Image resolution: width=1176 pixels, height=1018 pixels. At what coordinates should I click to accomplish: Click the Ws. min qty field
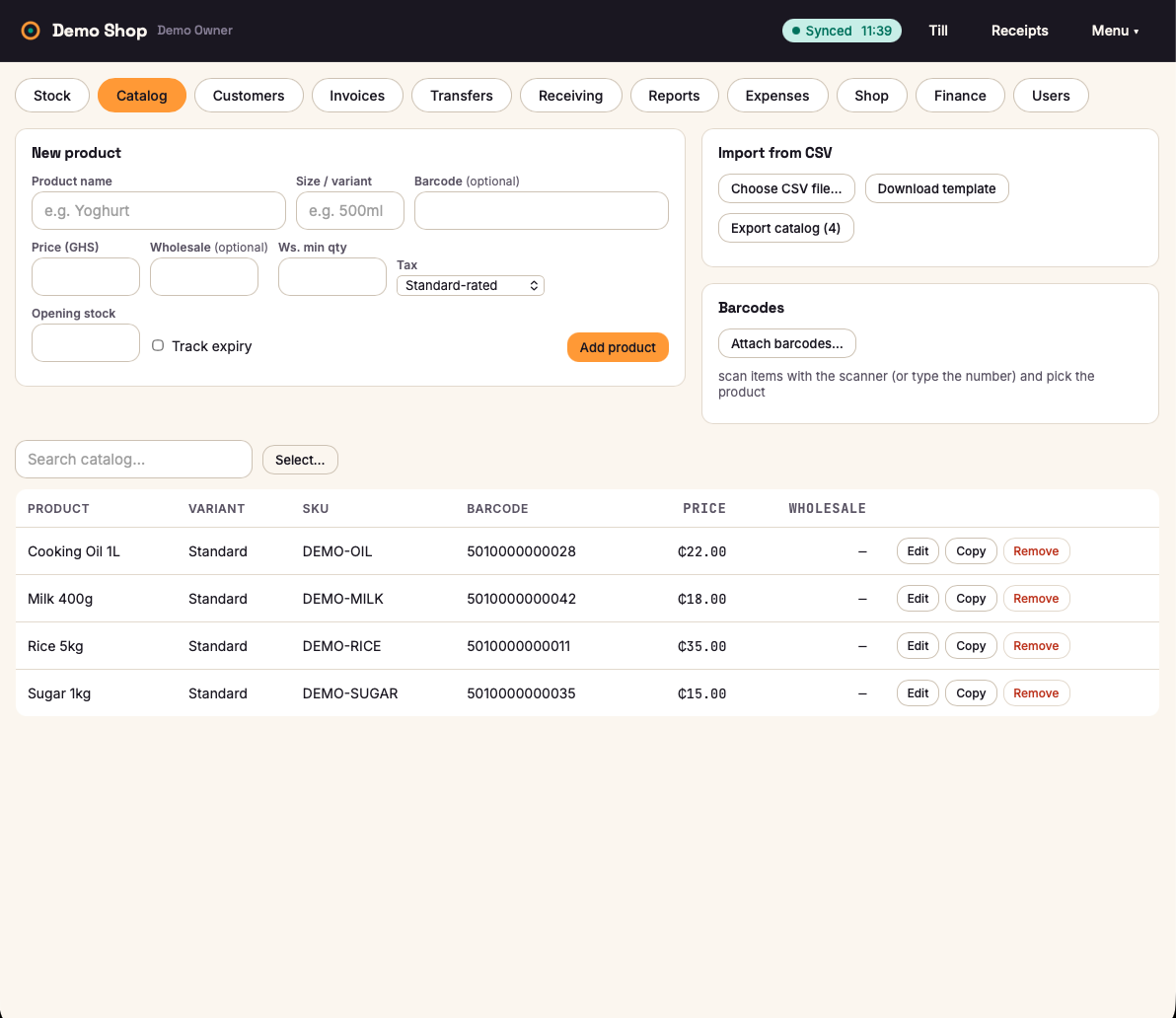click(332, 276)
